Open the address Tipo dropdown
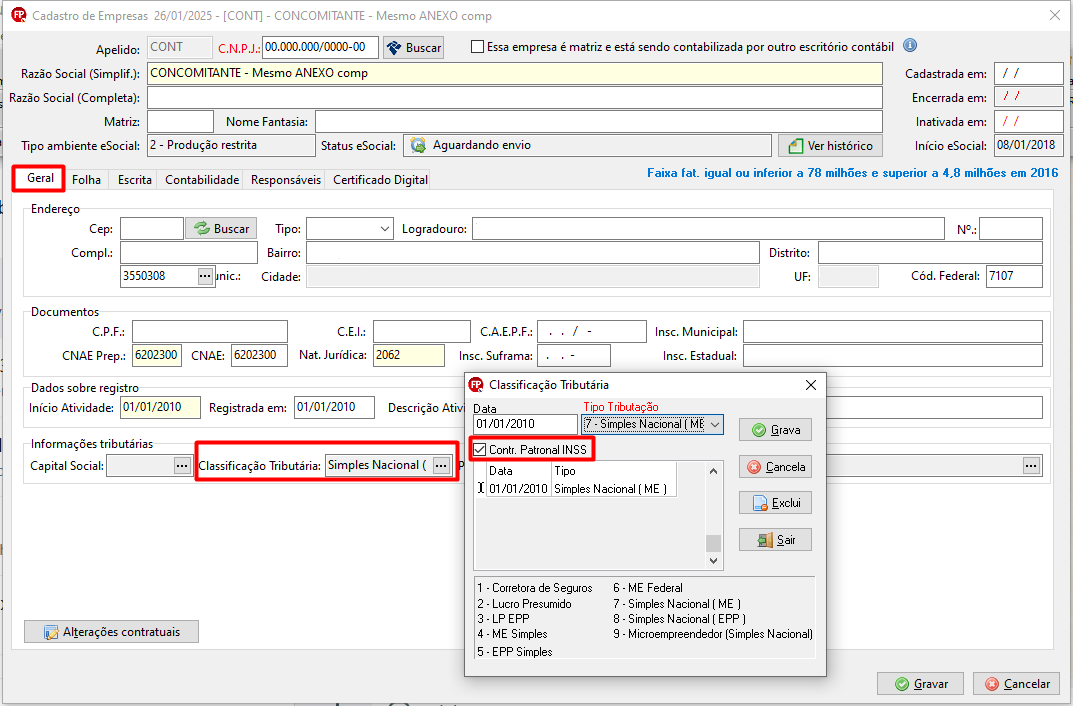Screen dimensions: 1073x706 click(385, 228)
